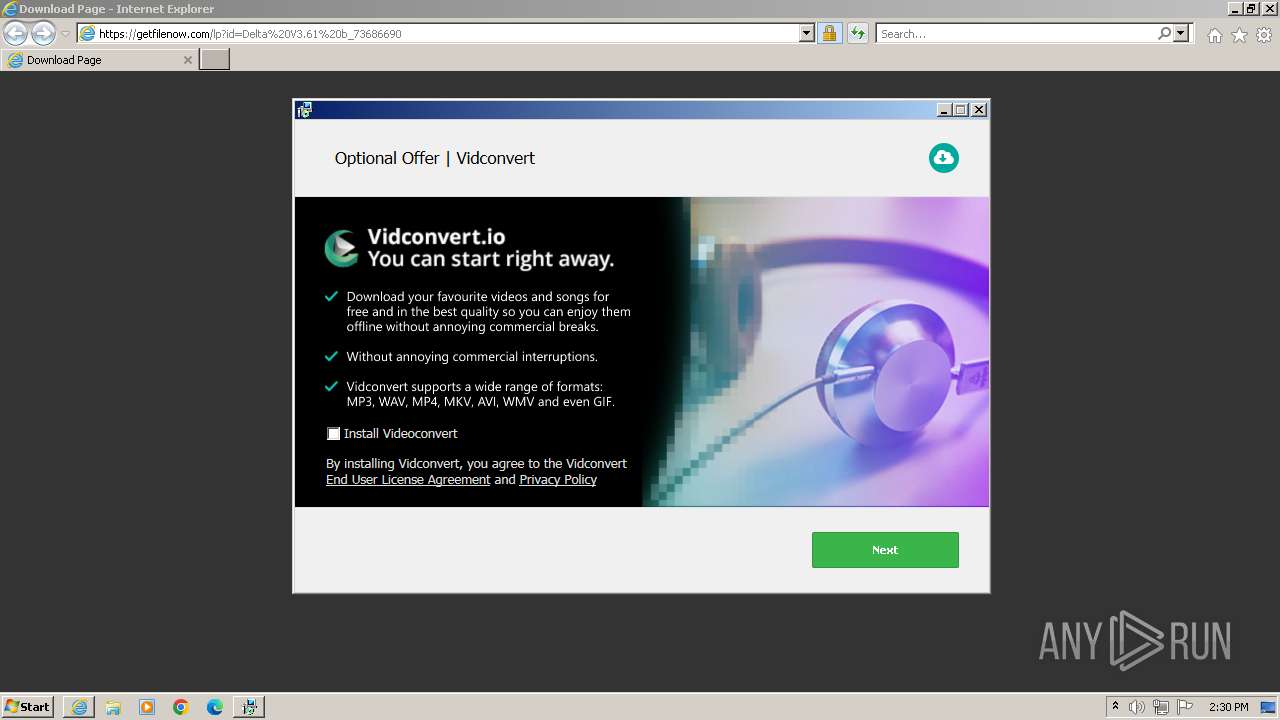This screenshot has height=720, width=1280.
Task: Go back in Internet Explorer
Action: (x=16, y=33)
